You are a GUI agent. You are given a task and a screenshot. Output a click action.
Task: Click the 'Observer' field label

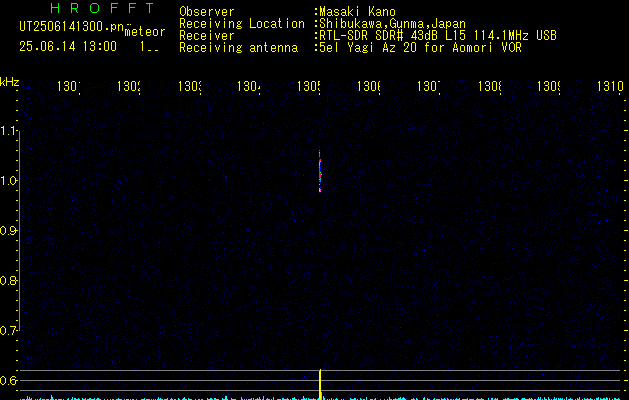click(x=207, y=12)
